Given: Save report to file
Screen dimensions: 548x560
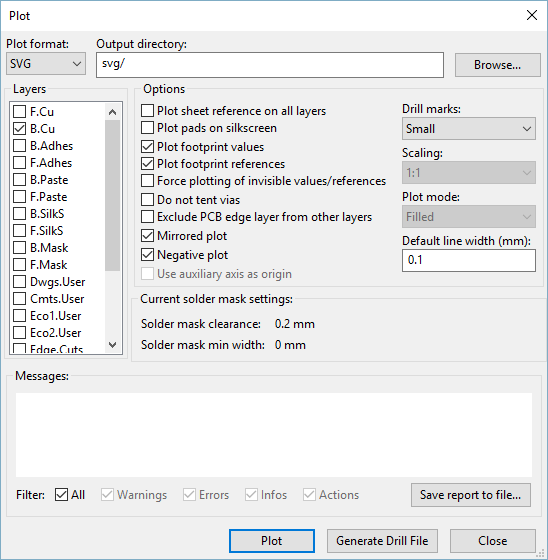Looking at the screenshot, I should pos(471,495).
